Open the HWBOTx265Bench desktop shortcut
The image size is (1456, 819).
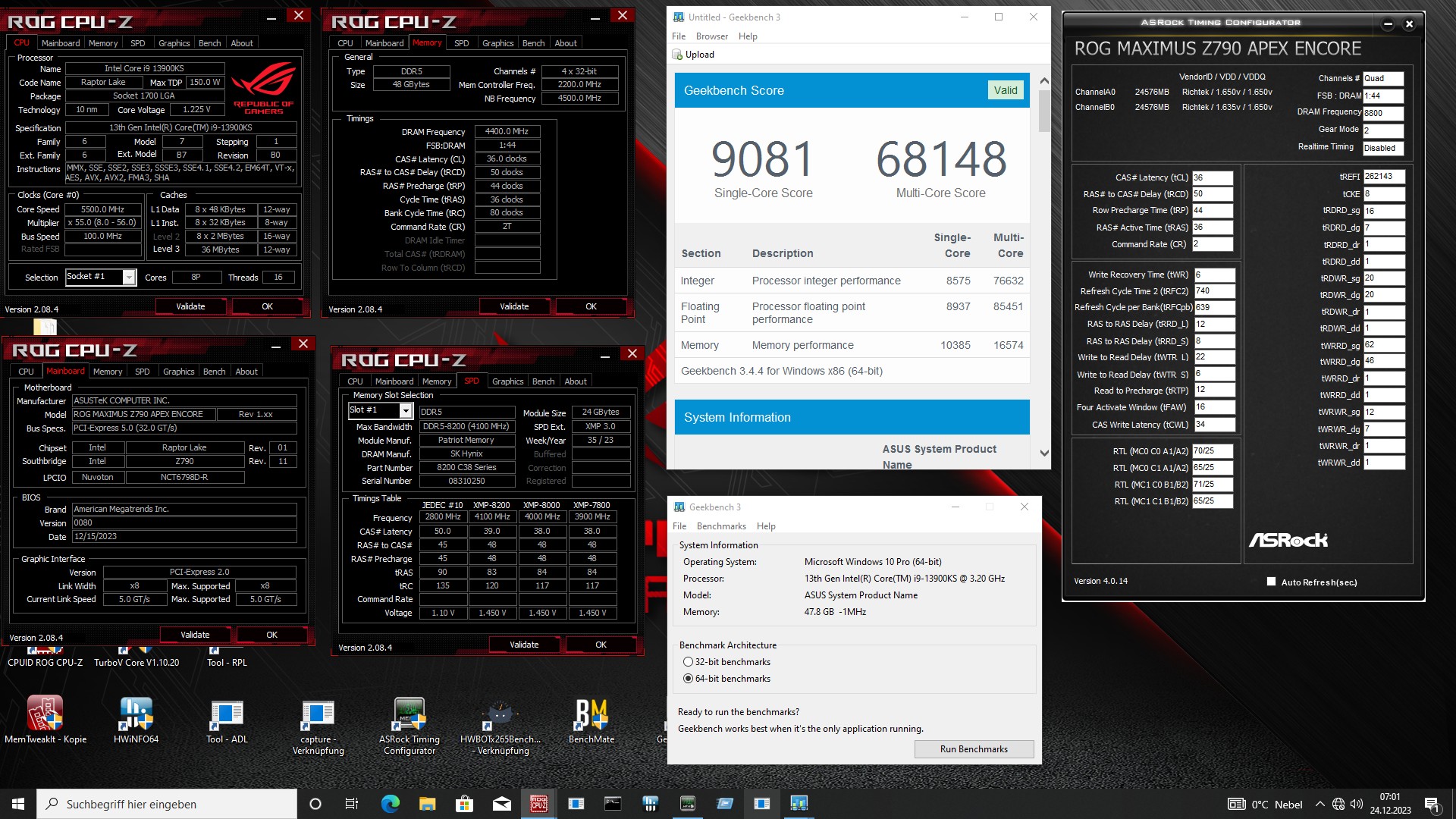(x=500, y=726)
